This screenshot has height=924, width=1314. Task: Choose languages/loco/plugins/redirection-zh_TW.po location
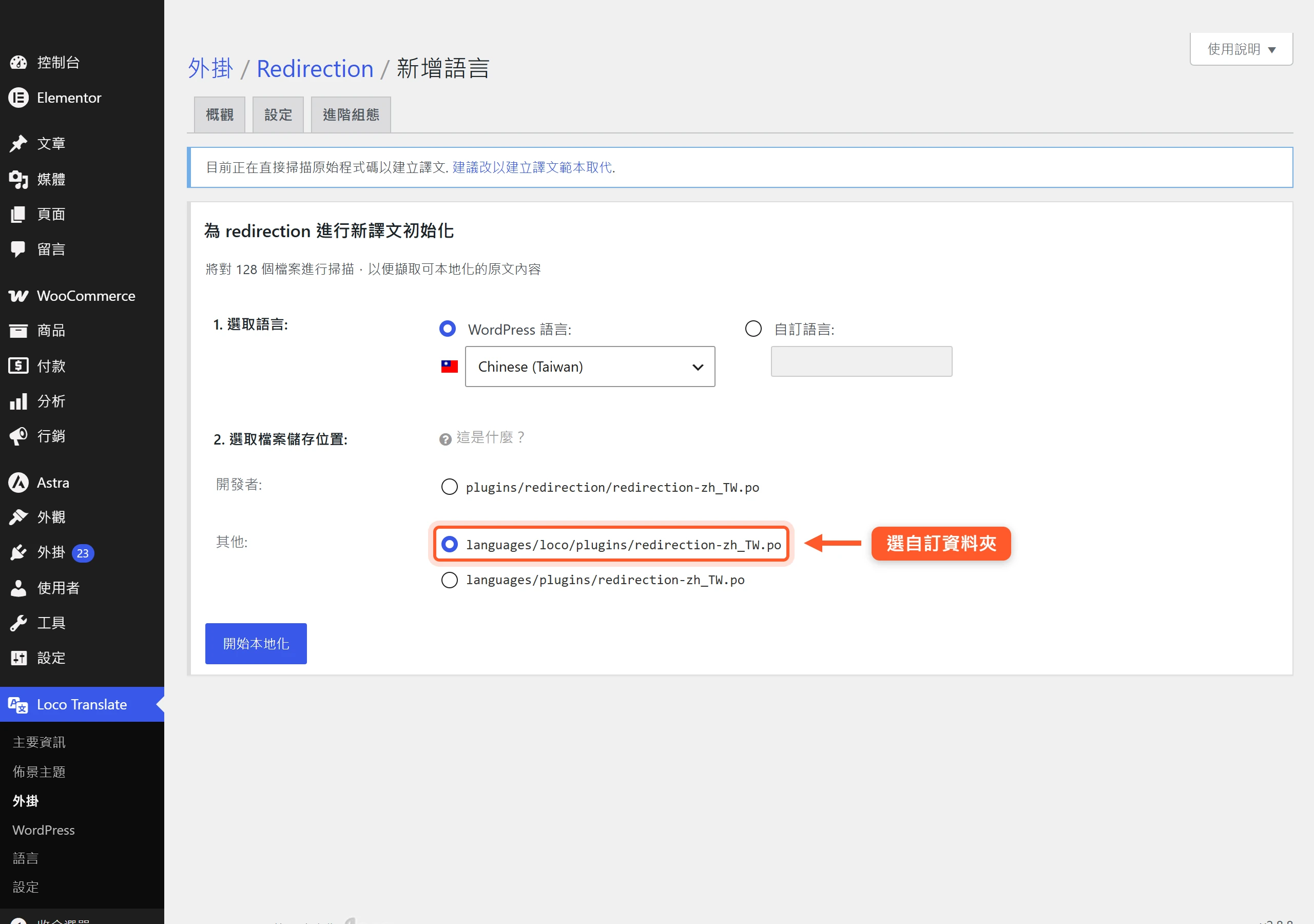coord(449,544)
